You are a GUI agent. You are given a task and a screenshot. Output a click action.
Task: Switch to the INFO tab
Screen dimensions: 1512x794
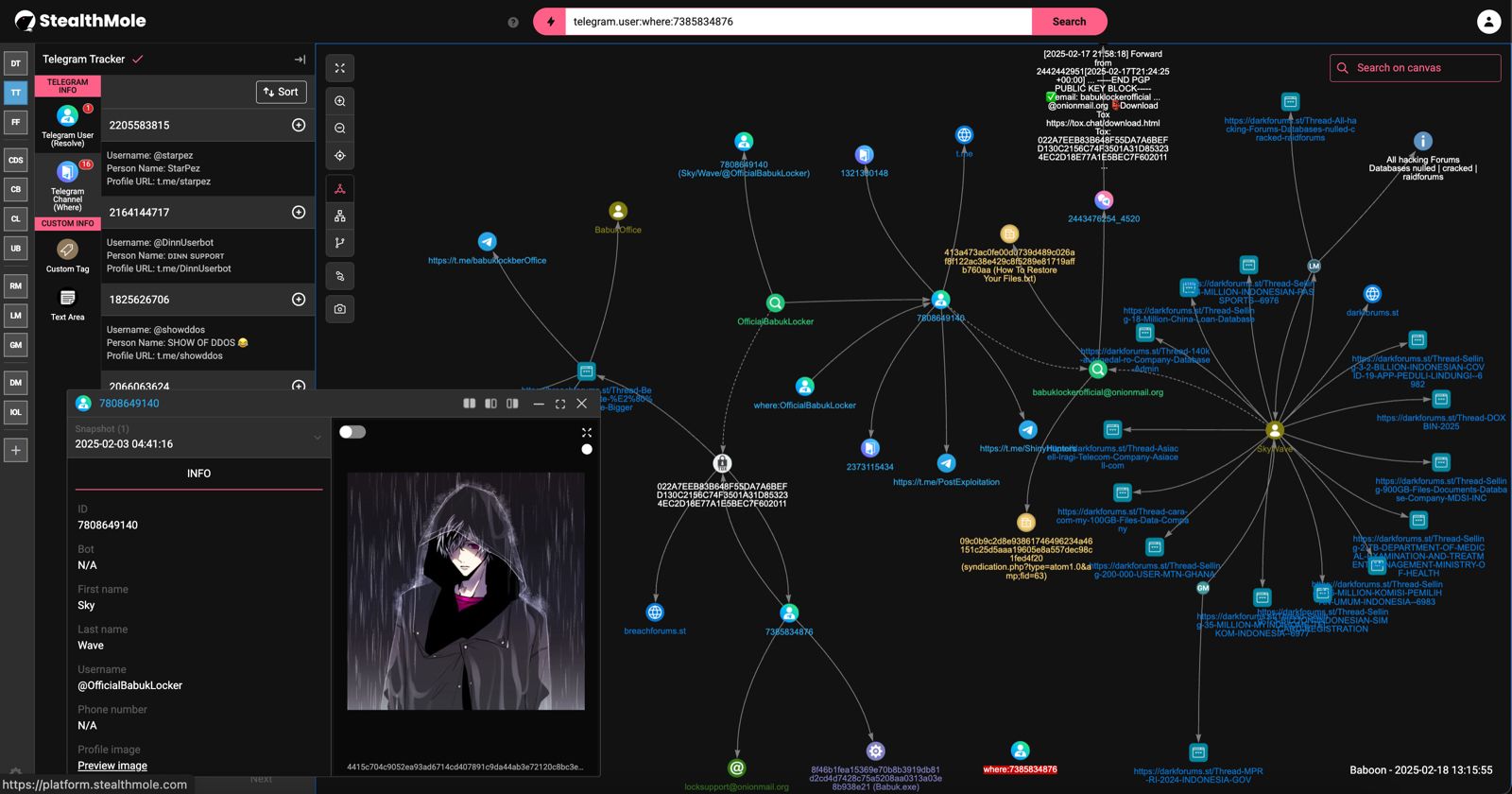click(x=198, y=474)
